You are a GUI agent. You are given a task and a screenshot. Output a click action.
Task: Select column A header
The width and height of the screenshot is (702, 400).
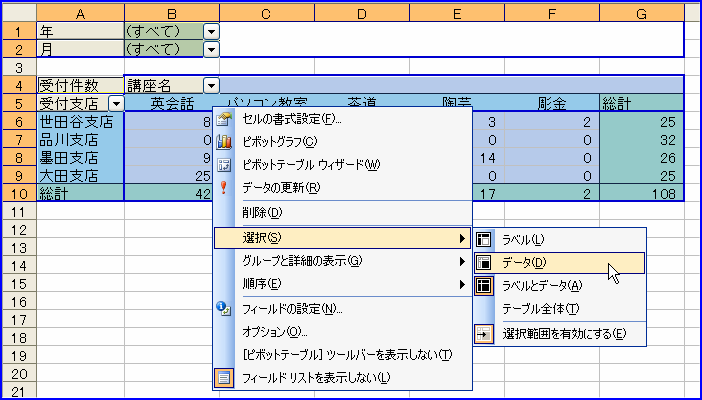pyautogui.click(x=81, y=13)
